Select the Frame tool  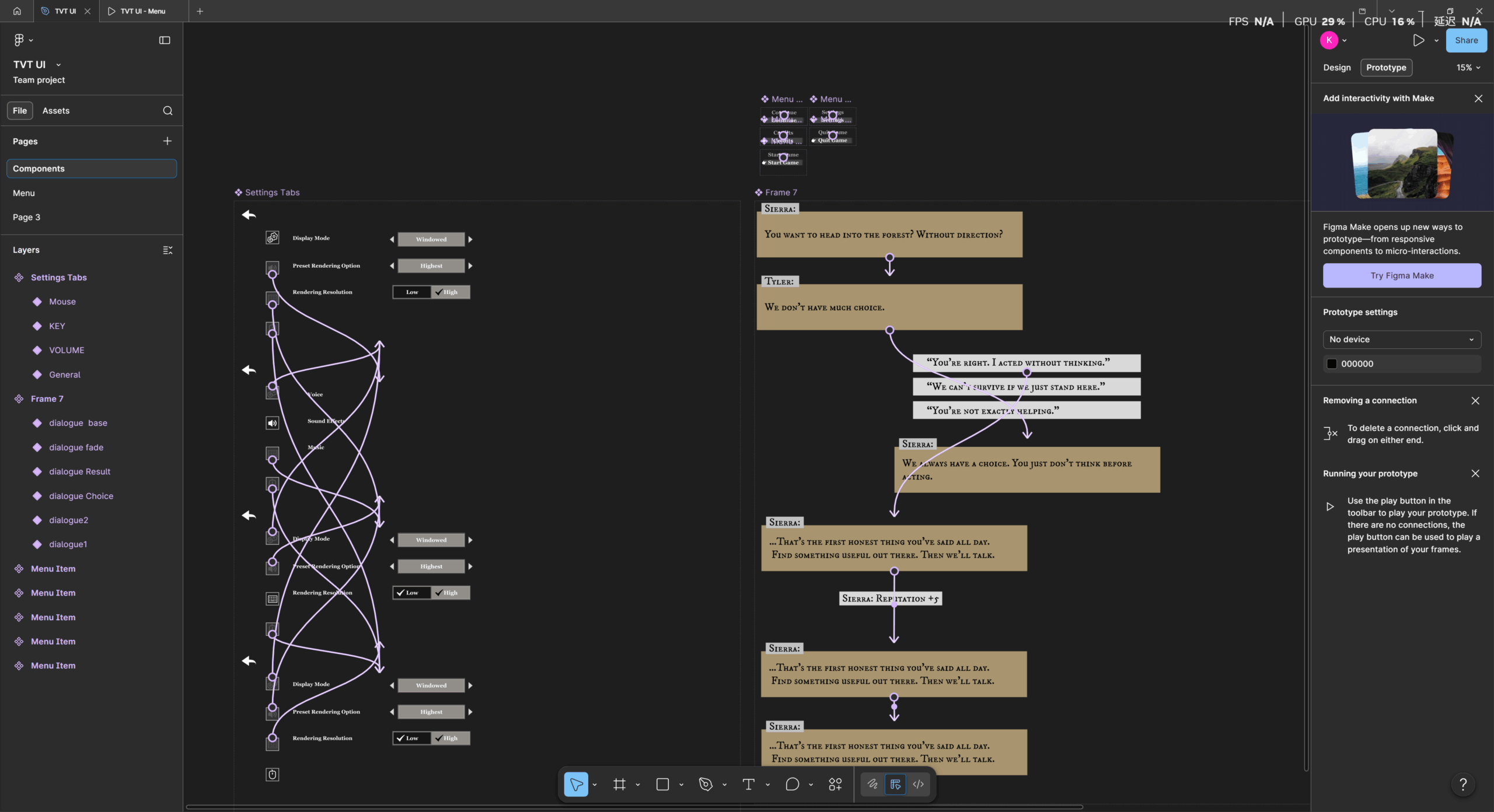[619, 785]
